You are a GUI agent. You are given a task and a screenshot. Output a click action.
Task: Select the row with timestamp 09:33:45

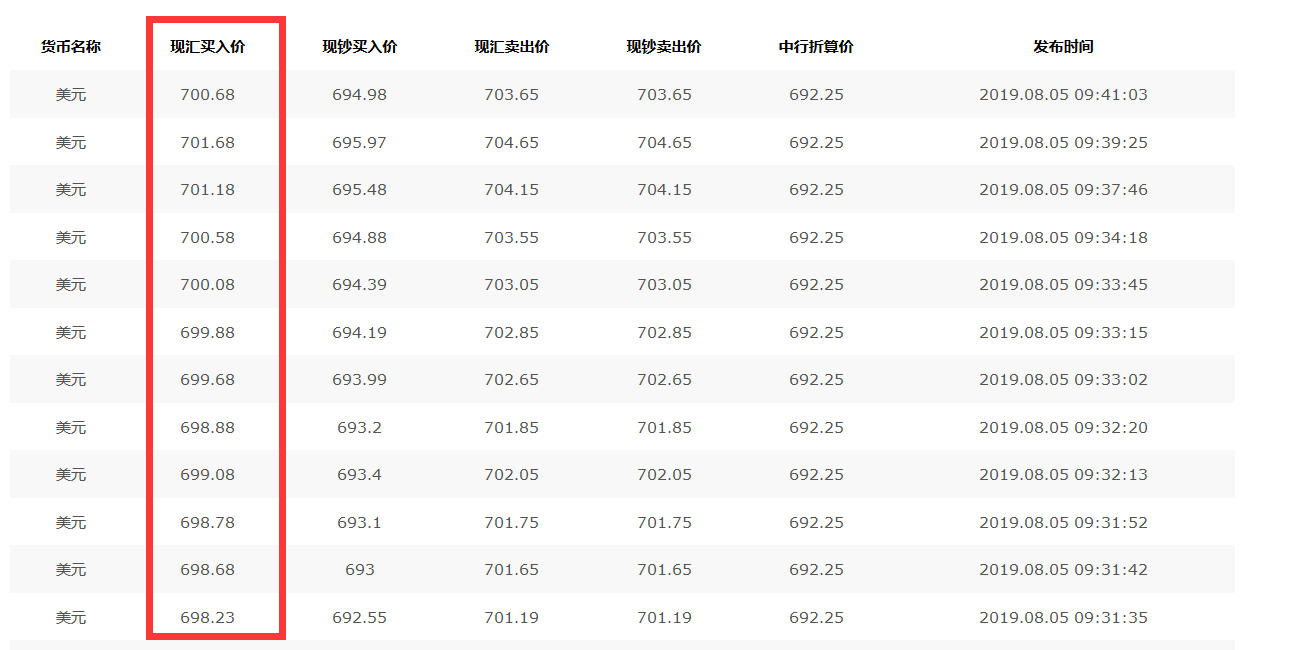[x=1063, y=285]
